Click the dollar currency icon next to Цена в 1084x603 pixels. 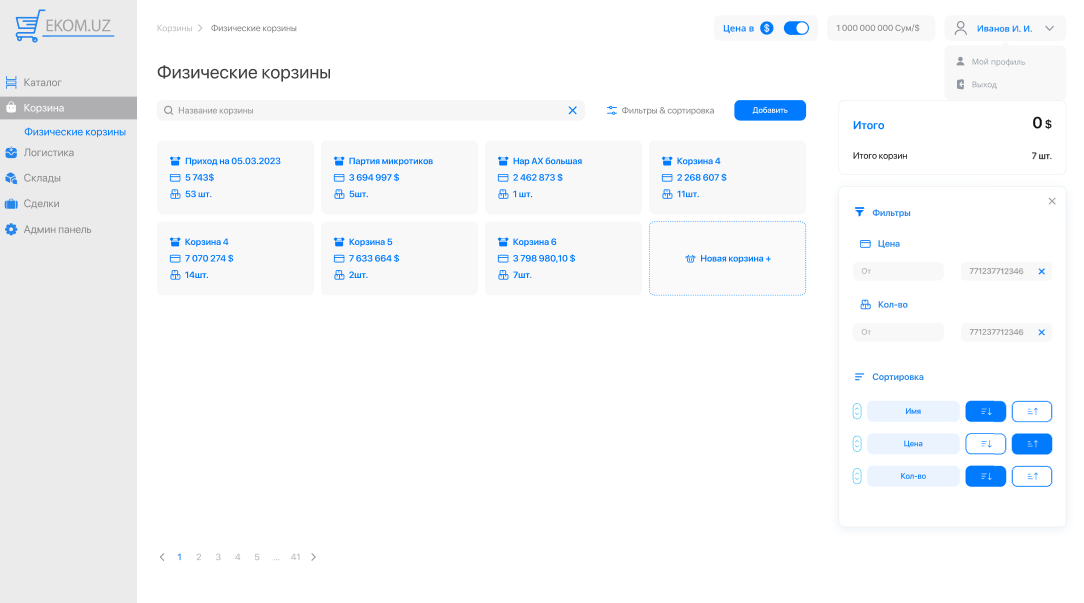pos(767,28)
